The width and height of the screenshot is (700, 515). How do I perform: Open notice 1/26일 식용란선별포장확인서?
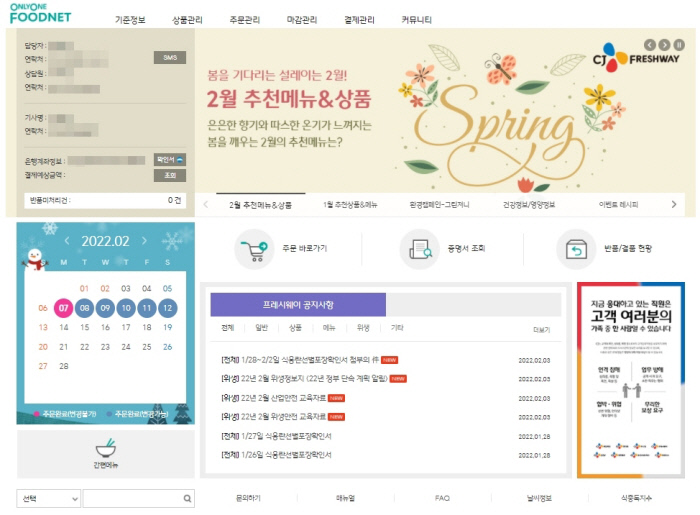pyautogui.click(x=276, y=455)
